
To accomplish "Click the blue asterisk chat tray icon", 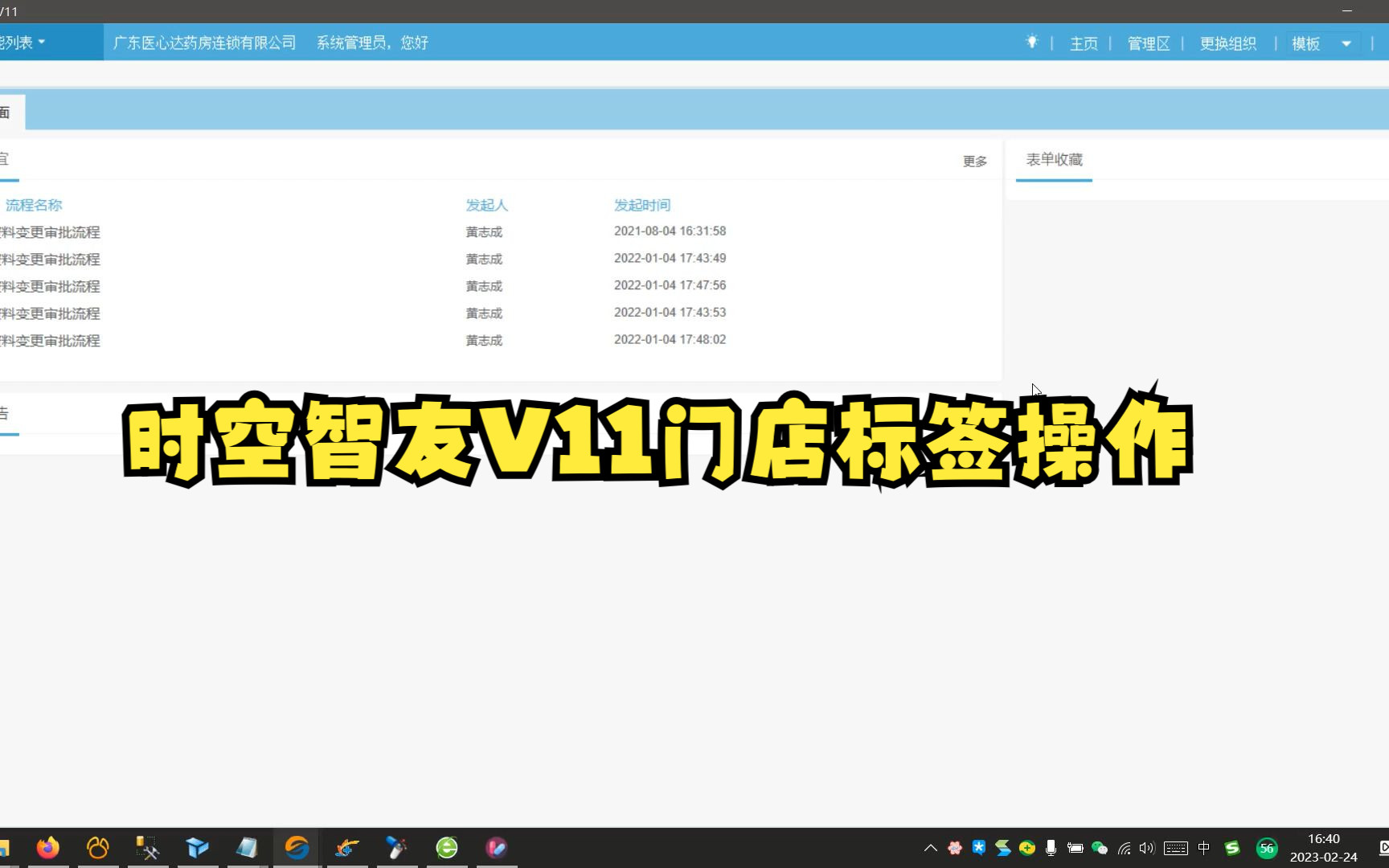I will (x=979, y=847).
